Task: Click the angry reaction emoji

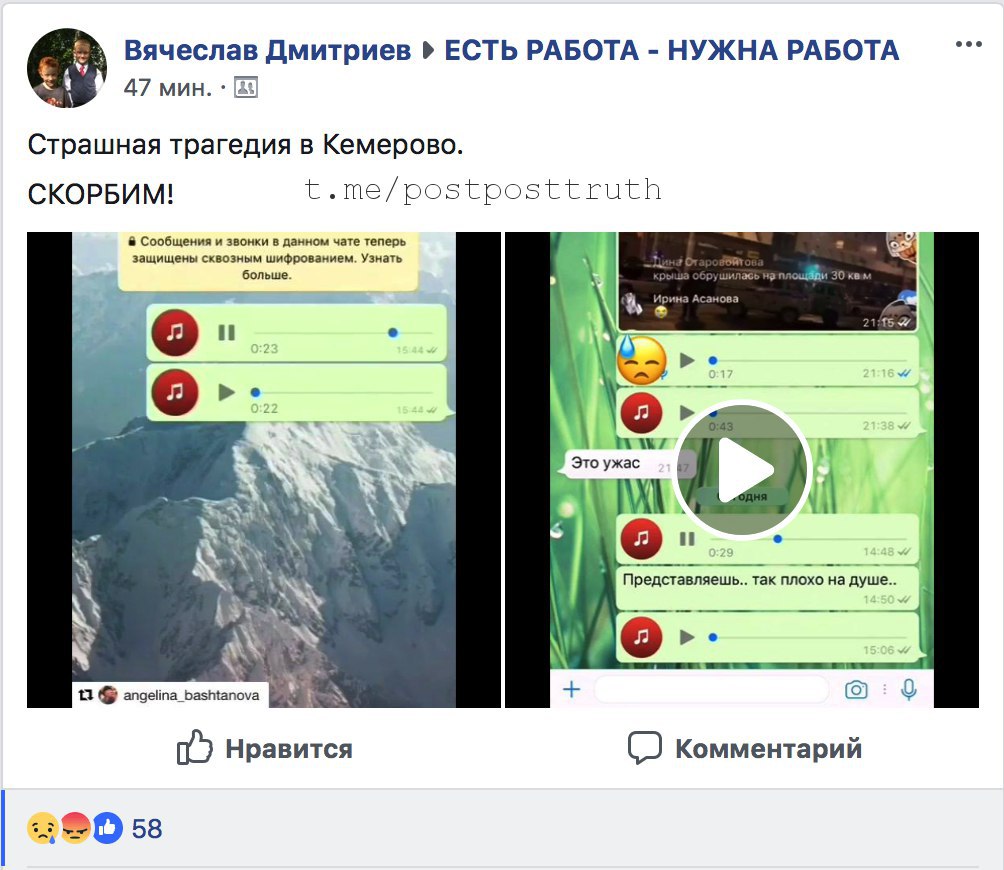Action: tap(75, 828)
